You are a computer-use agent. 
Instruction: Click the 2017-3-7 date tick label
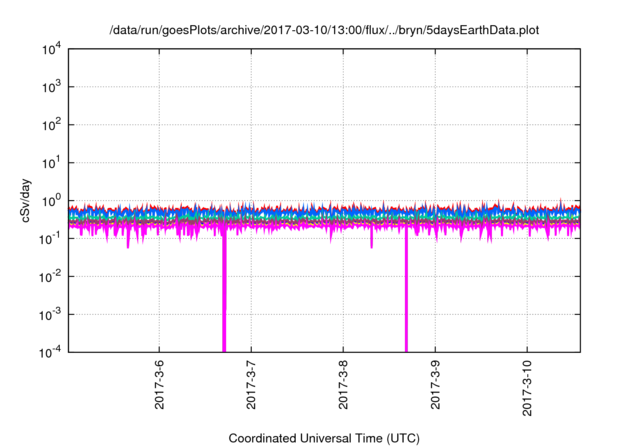[x=251, y=384]
